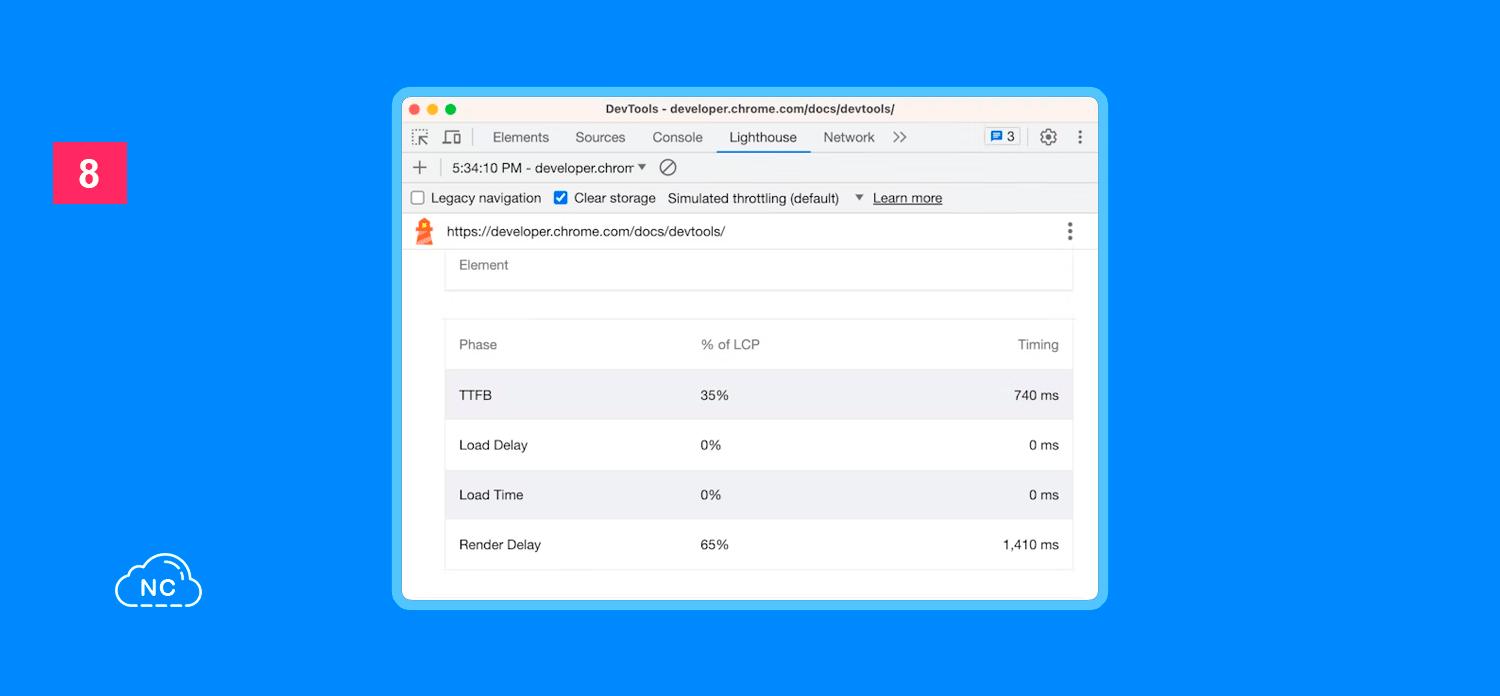Select the Load Time row label
The width and height of the screenshot is (1500, 696).
tap(491, 495)
